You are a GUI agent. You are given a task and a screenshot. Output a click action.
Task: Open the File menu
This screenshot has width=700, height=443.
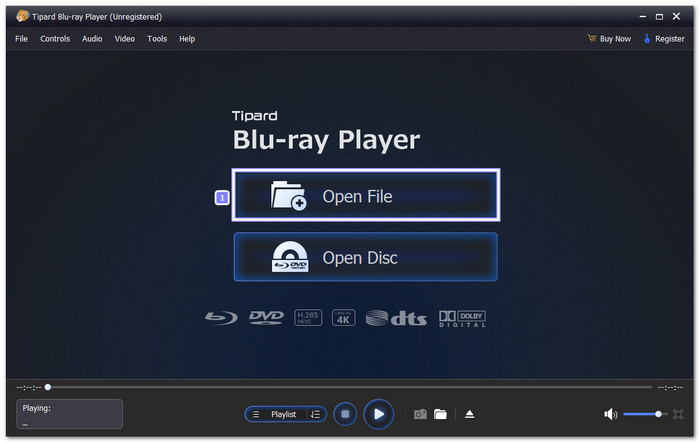coord(21,39)
